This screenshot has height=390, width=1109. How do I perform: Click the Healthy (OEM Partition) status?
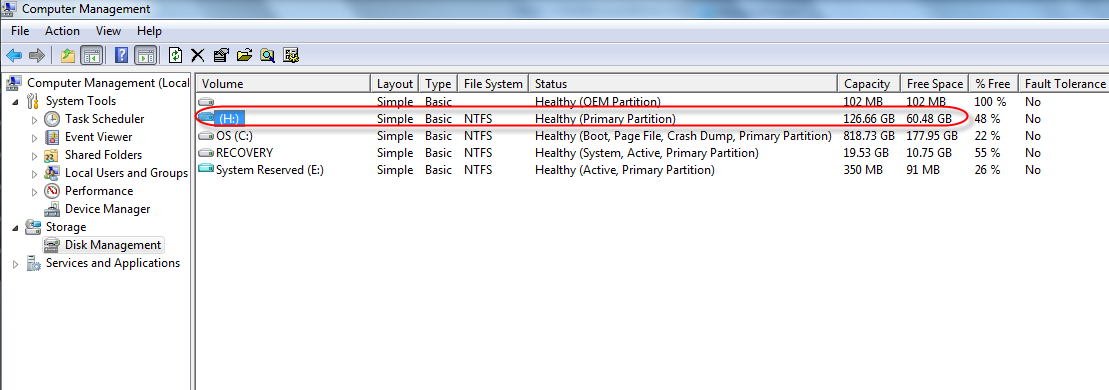click(x=598, y=102)
